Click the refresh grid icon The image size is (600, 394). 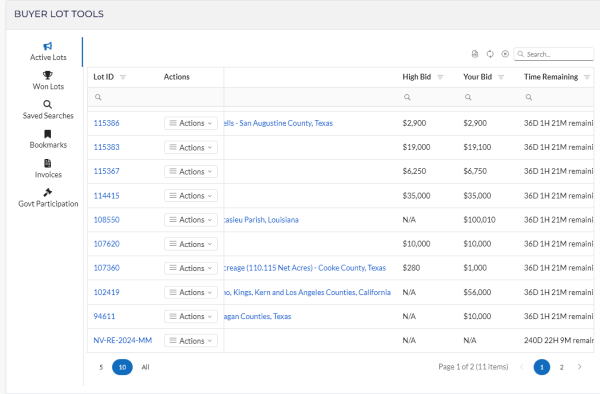click(x=490, y=54)
